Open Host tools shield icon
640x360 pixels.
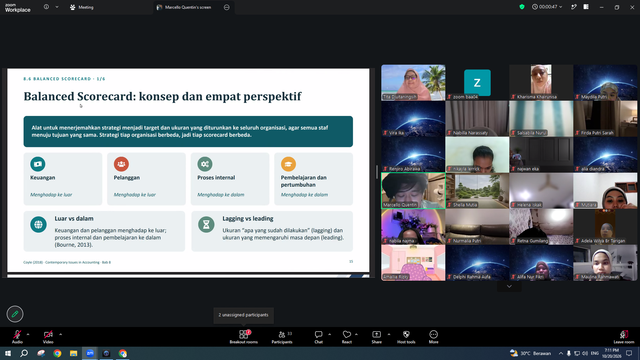(x=406, y=337)
